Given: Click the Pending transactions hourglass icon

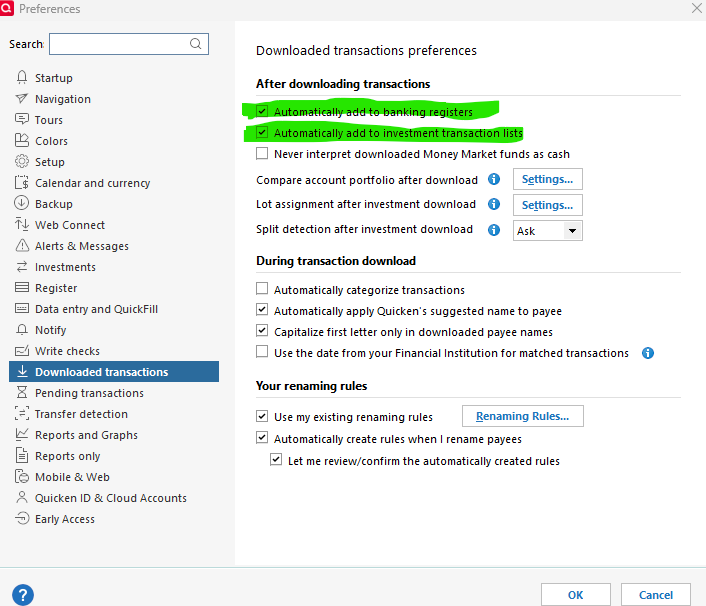Looking at the screenshot, I should pos(22,392).
